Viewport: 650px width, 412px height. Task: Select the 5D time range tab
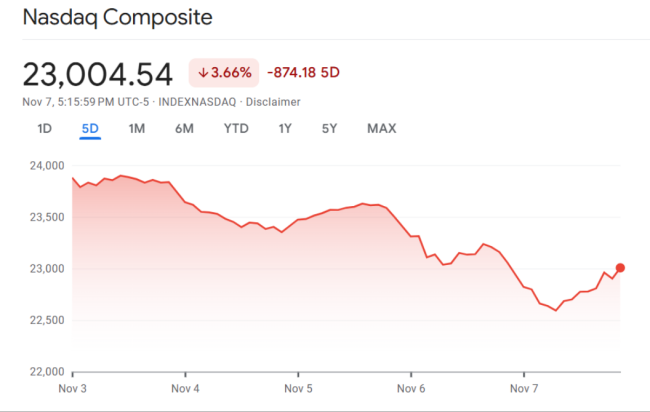pyautogui.click(x=90, y=128)
